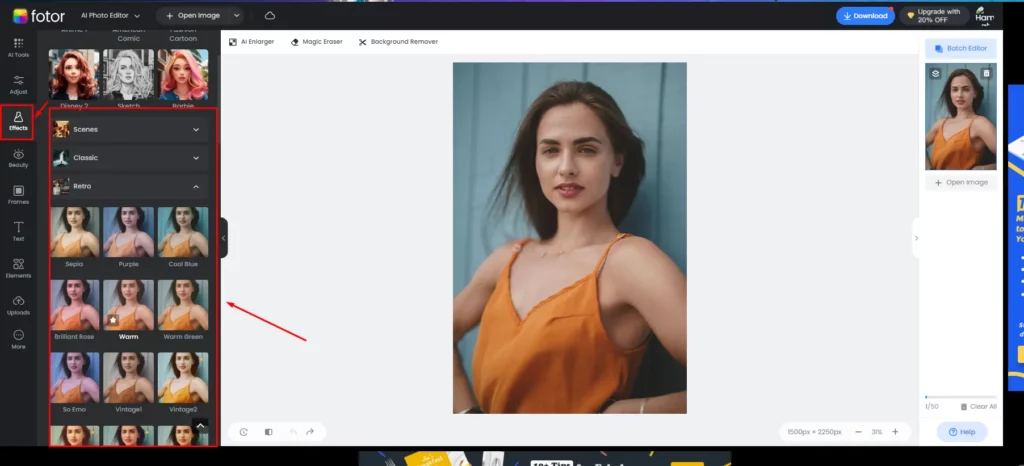The image size is (1024, 466).
Task: Open the Batch Editor
Action: [961, 48]
